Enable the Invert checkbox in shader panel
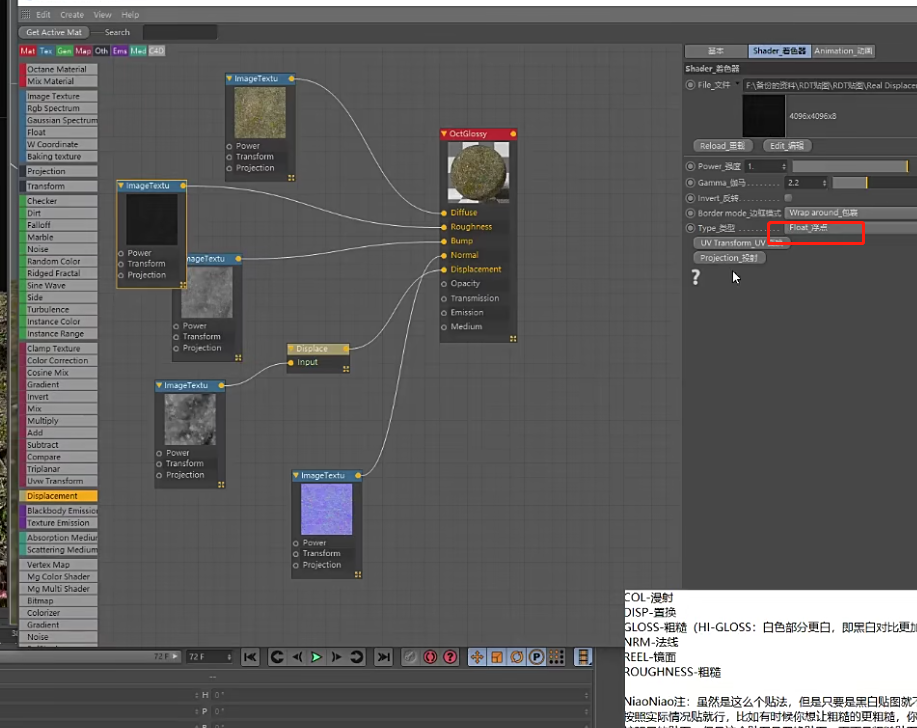 [788, 198]
